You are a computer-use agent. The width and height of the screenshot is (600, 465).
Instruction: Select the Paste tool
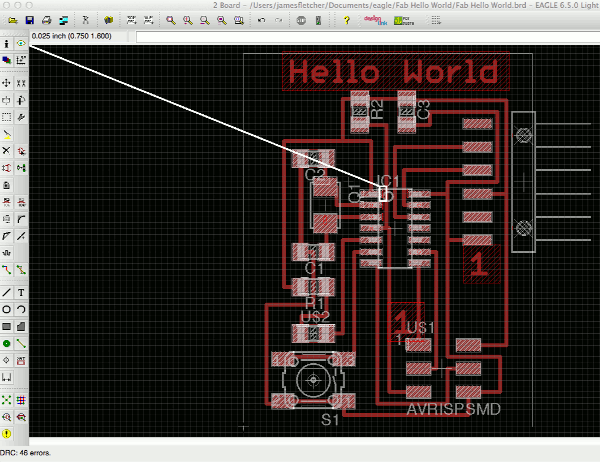coord(6,134)
